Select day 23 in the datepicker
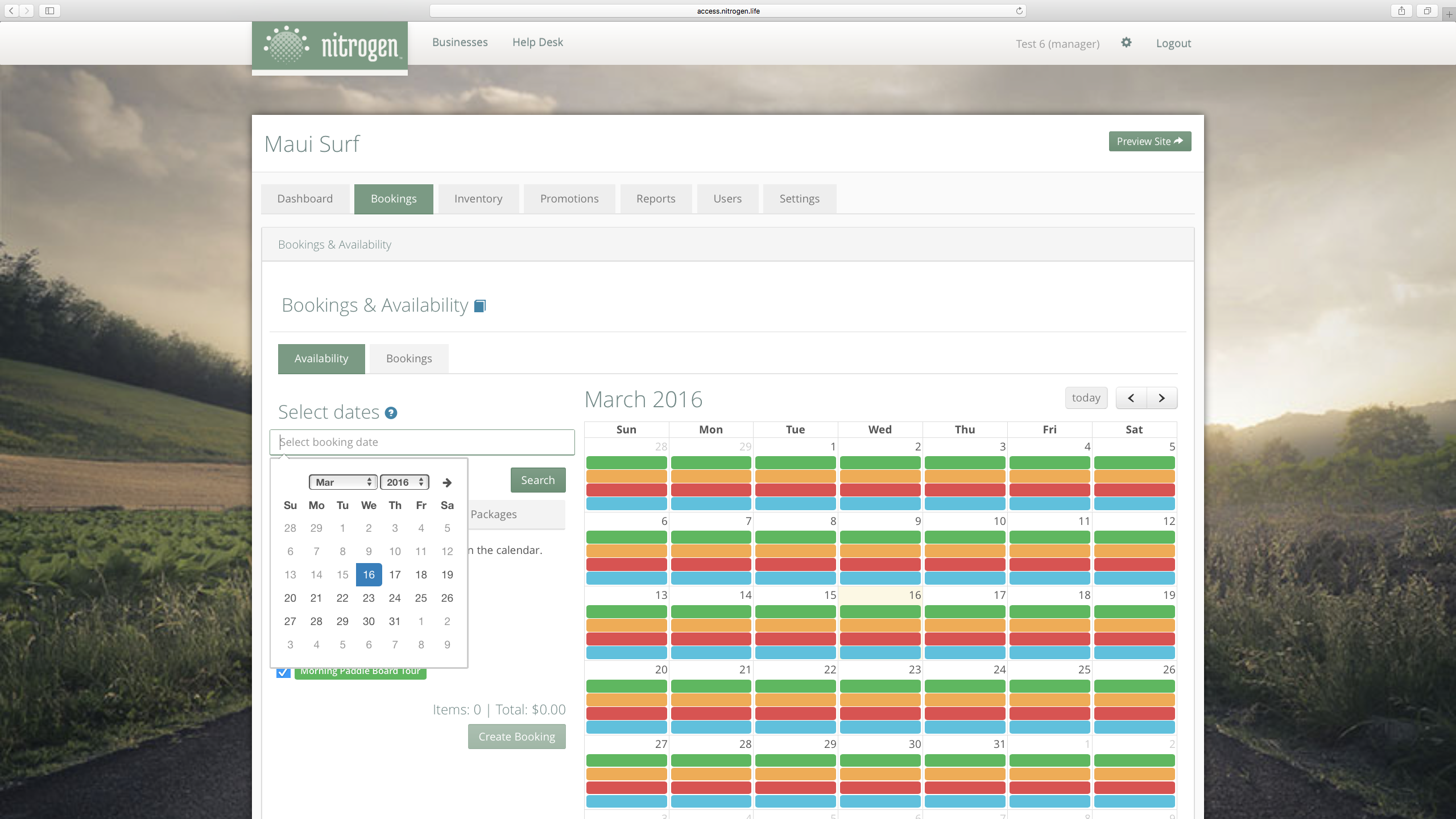1456x819 pixels. (369, 598)
